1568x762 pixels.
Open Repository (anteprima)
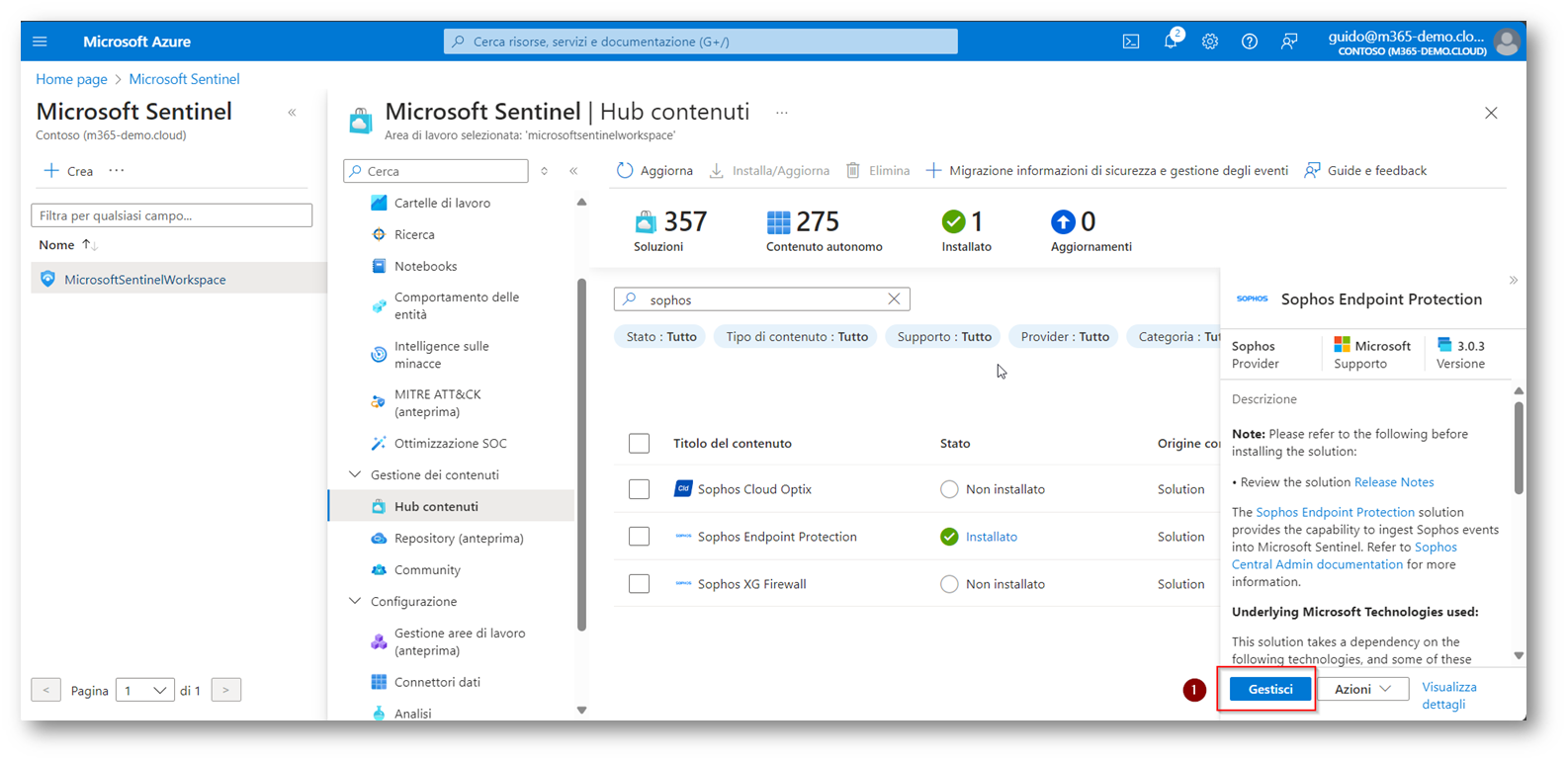point(459,539)
